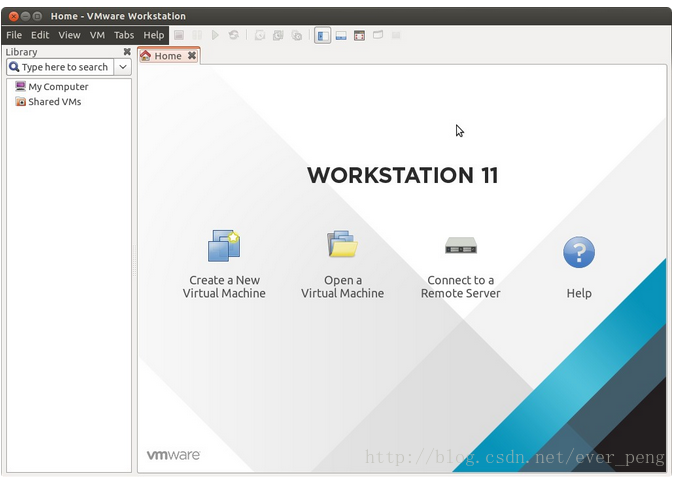Image resolution: width=676 pixels, height=477 pixels.
Task: Click the full screen mode toolbar icon
Action: point(359,35)
